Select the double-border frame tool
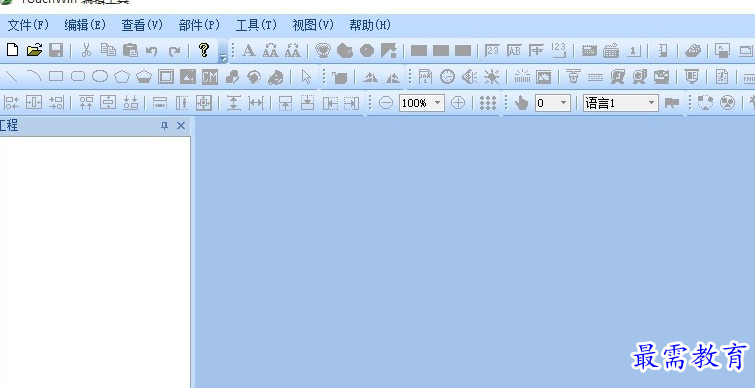The height and width of the screenshot is (388, 755). click(x=166, y=77)
